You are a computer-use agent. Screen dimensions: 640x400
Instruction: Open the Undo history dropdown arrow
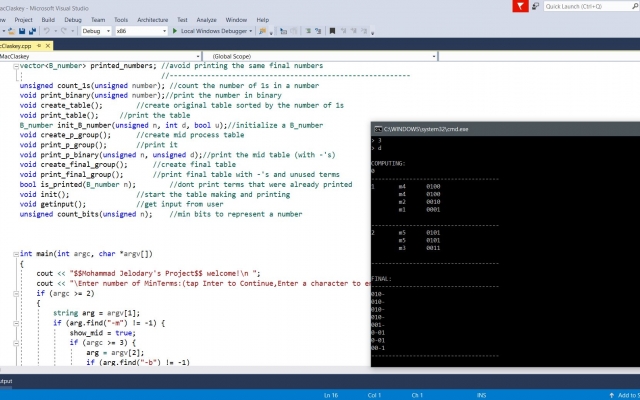point(56,31)
